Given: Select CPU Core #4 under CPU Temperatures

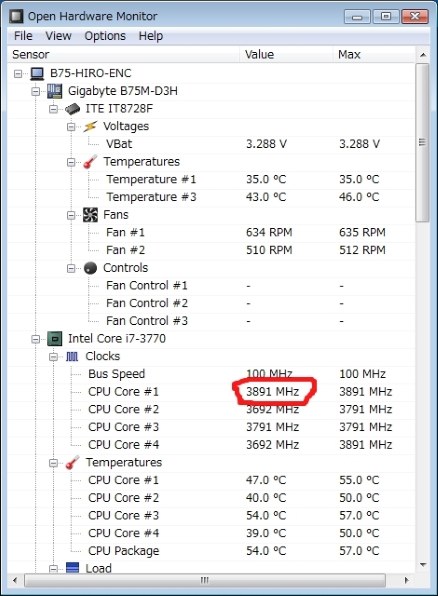Looking at the screenshot, I should 211,533.
